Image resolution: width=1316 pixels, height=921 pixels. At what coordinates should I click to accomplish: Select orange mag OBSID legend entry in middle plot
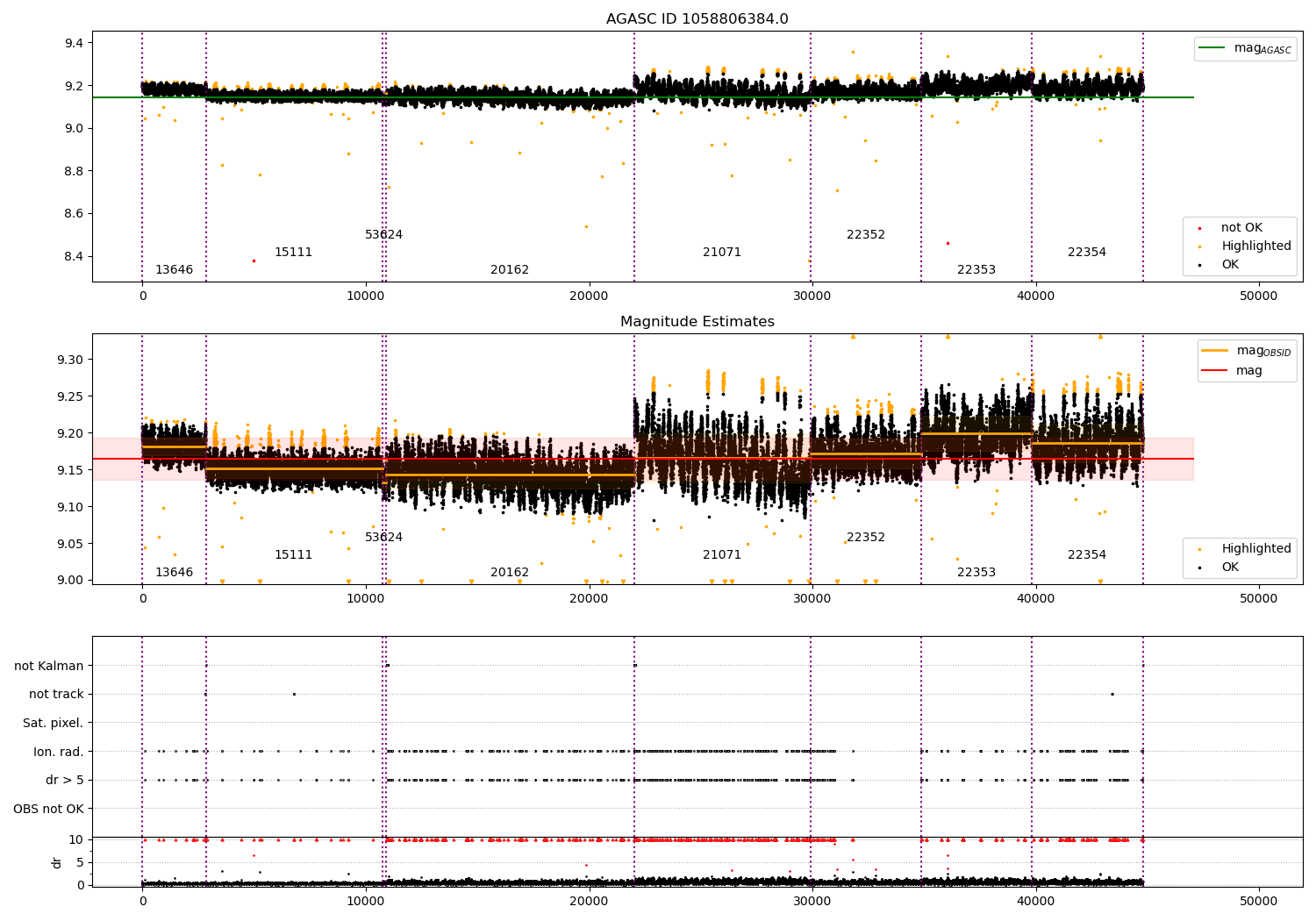[1247, 351]
